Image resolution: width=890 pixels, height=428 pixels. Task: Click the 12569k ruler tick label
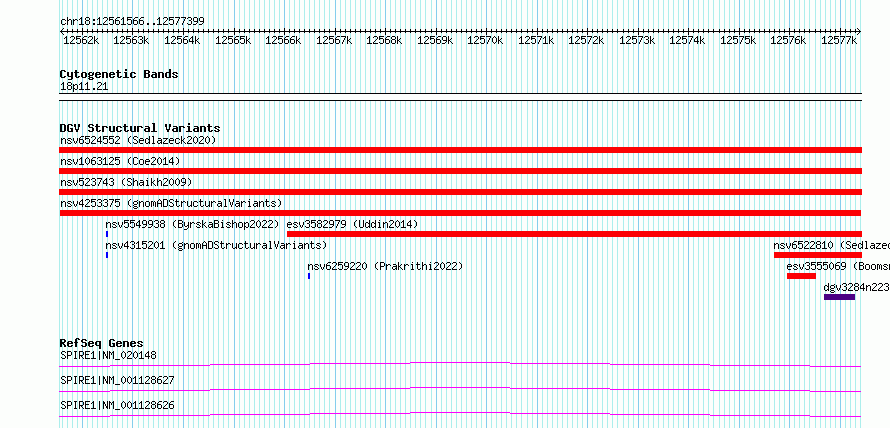pyautogui.click(x=435, y=40)
